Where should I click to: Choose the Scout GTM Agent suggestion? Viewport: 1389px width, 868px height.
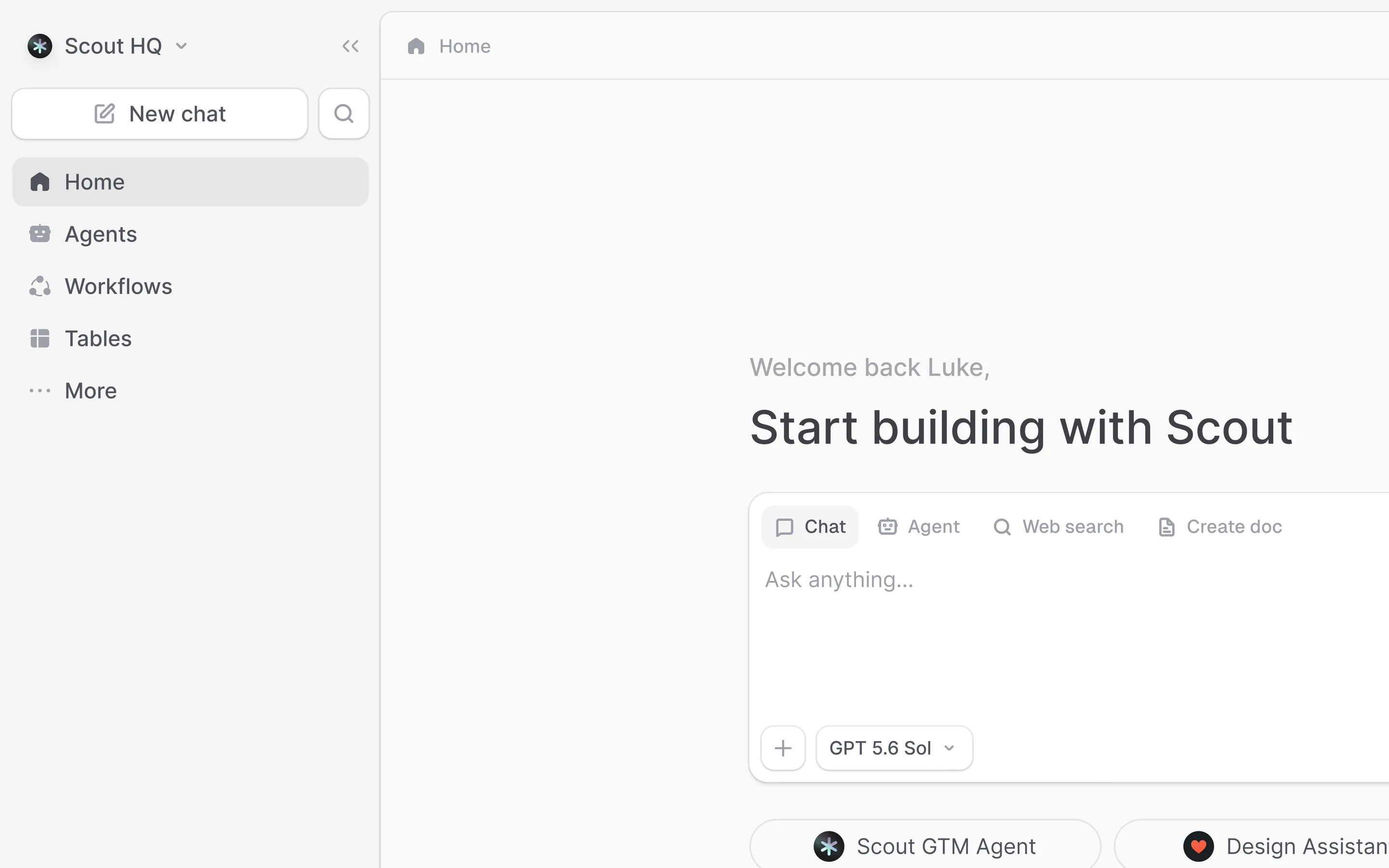pos(925,846)
